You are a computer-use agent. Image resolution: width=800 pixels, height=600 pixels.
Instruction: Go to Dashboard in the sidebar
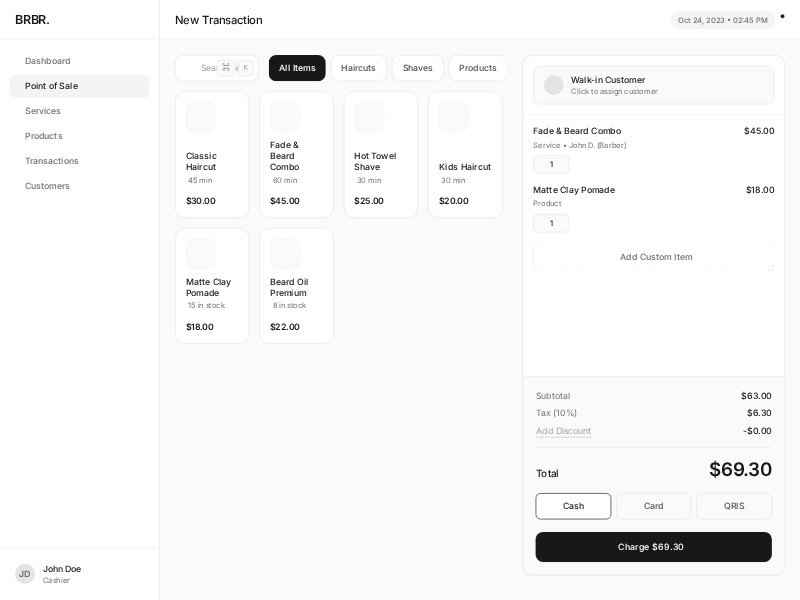click(x=48, y=61)
